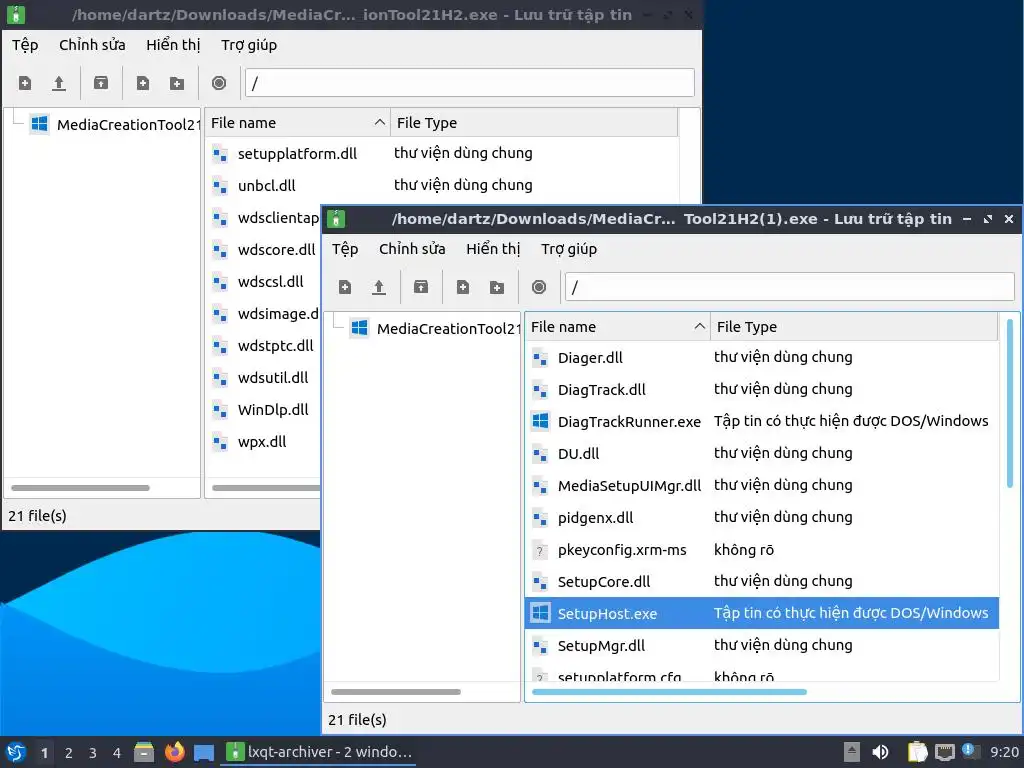Image resolution: width=1024 pixels, height=768 pixels.
Task: Open file manager icon in taskbar
Action: pyautogui.click(x=144, y=752)
